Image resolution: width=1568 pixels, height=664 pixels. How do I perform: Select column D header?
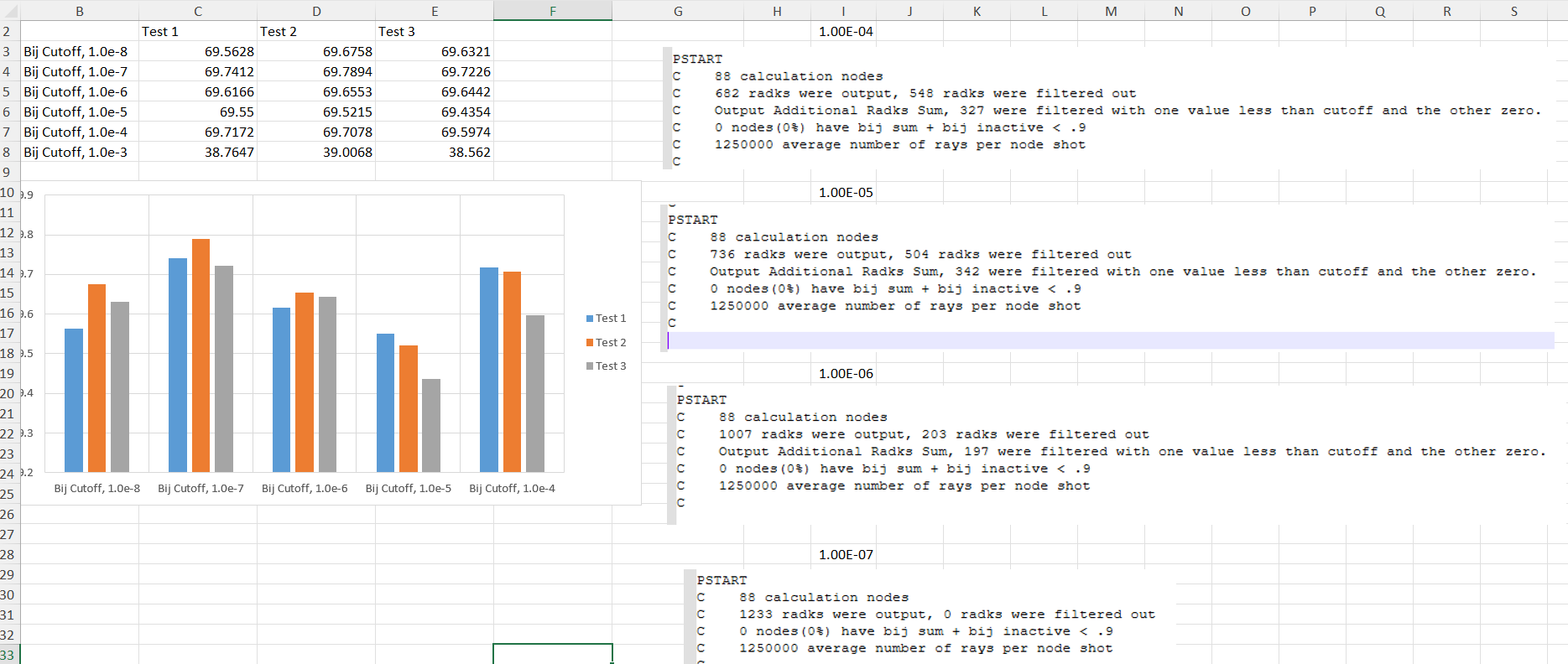click(x=316, y=11)
